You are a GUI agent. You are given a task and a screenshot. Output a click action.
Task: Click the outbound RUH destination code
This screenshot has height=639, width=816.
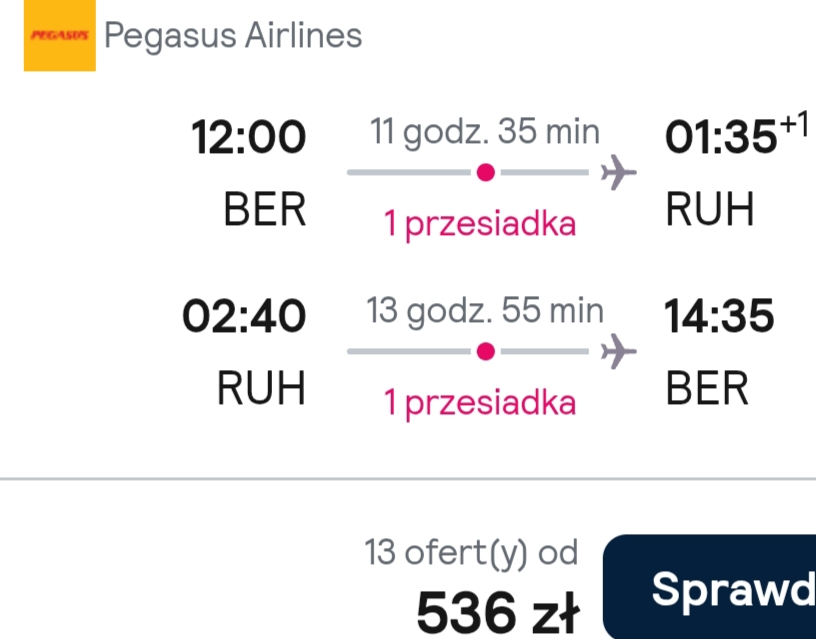710,209
